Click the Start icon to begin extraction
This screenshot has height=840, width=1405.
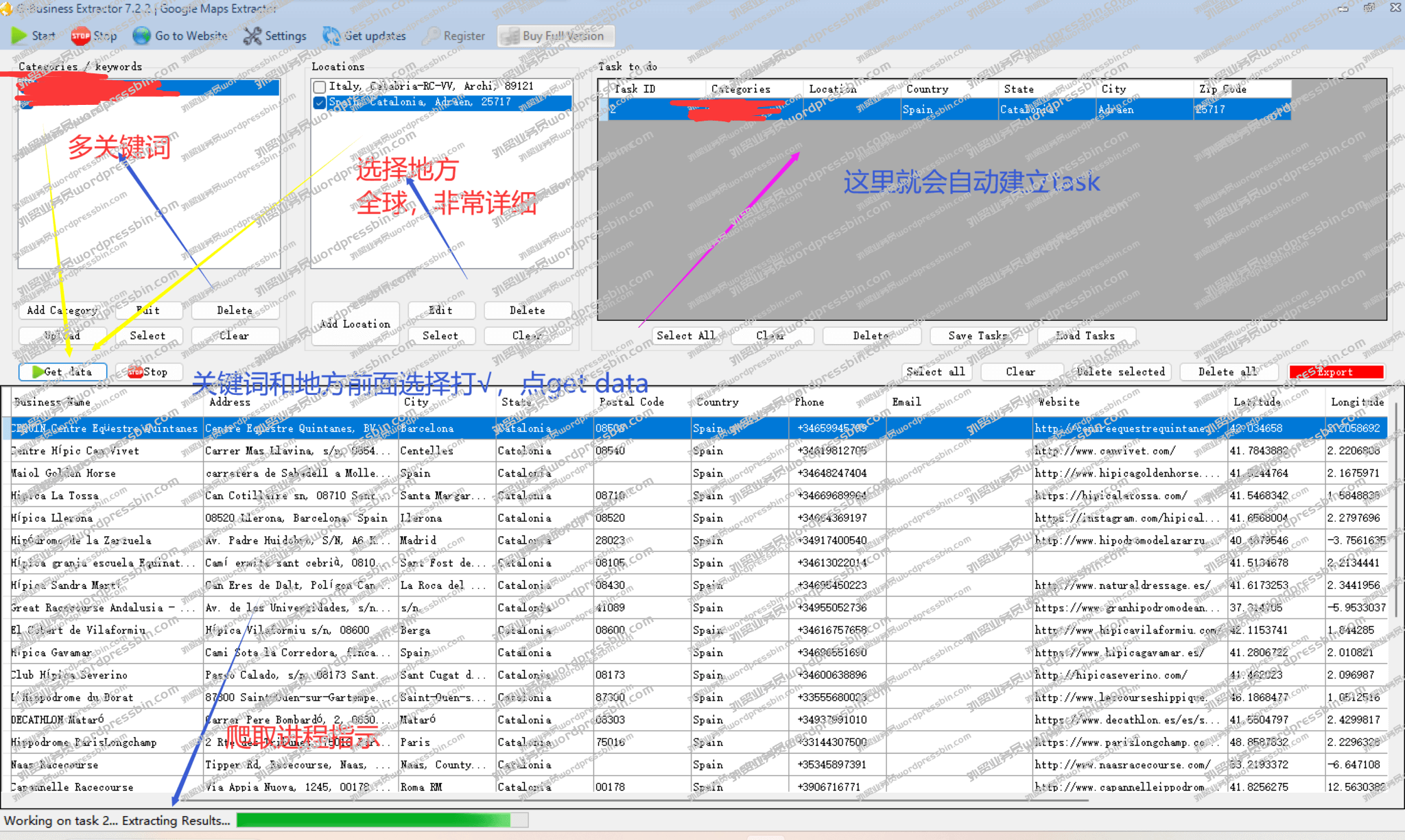[x=19, y=36]
